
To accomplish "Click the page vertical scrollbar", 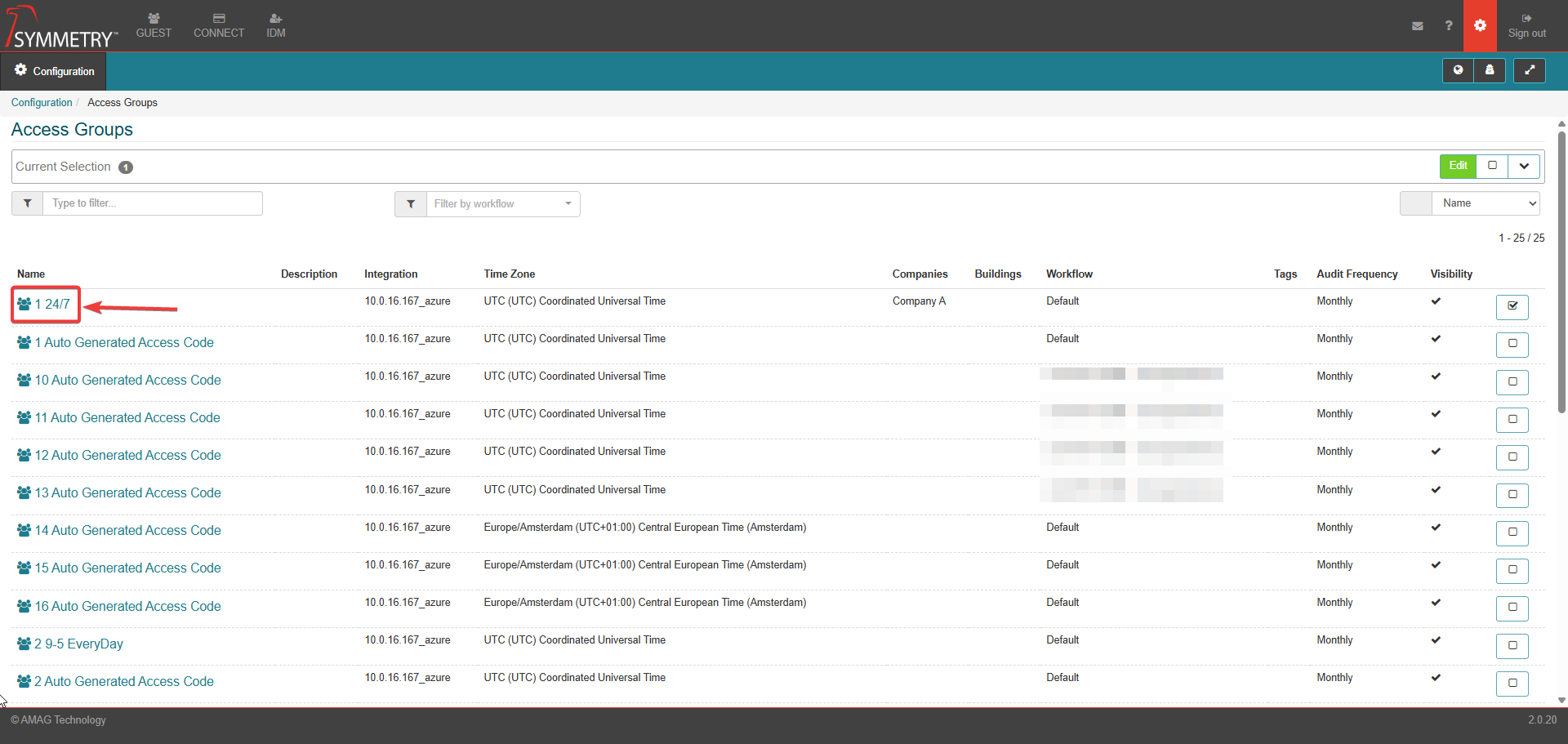I will (1561, 270).
